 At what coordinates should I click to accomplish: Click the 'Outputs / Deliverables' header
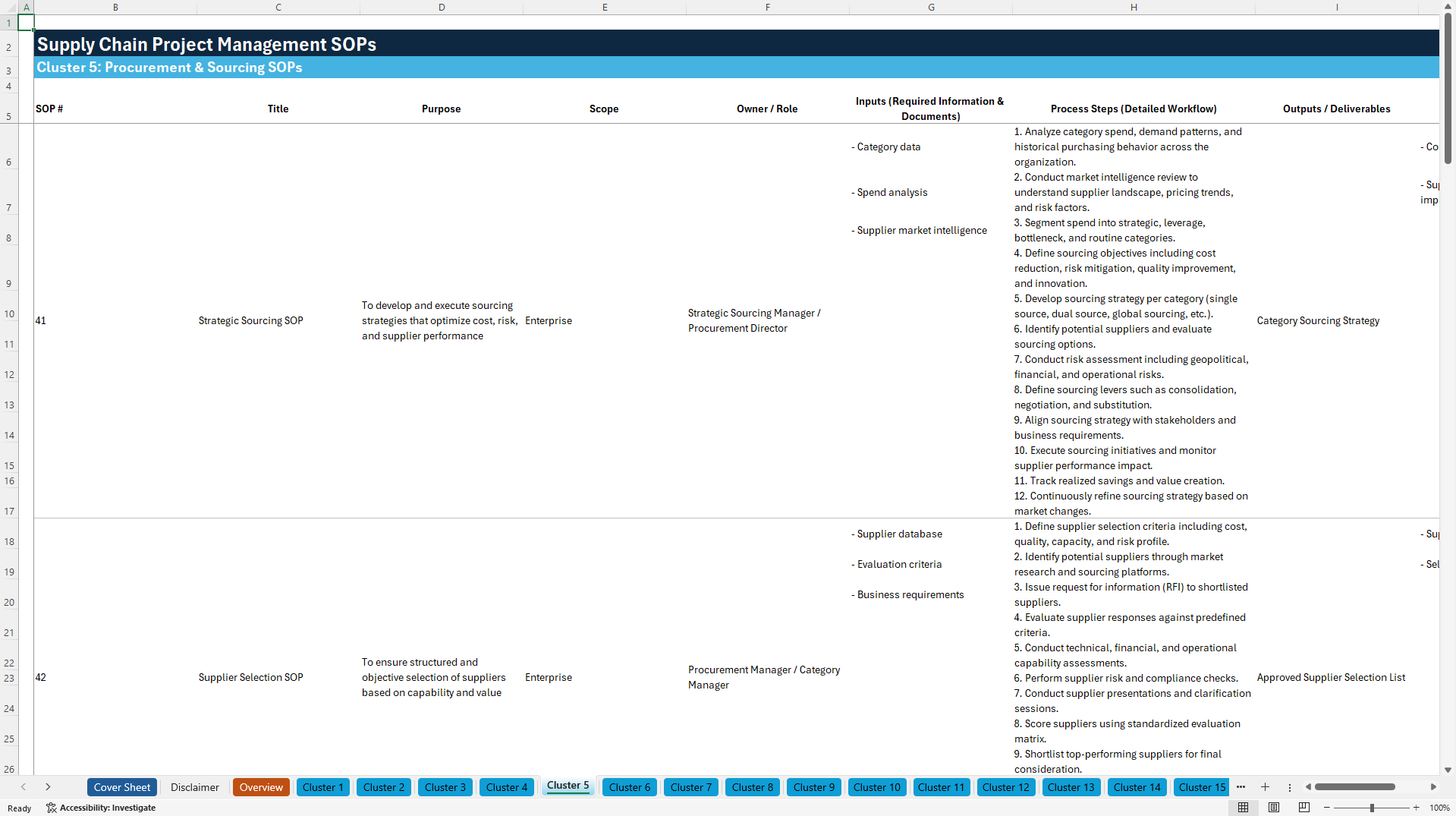point(1337,109)
